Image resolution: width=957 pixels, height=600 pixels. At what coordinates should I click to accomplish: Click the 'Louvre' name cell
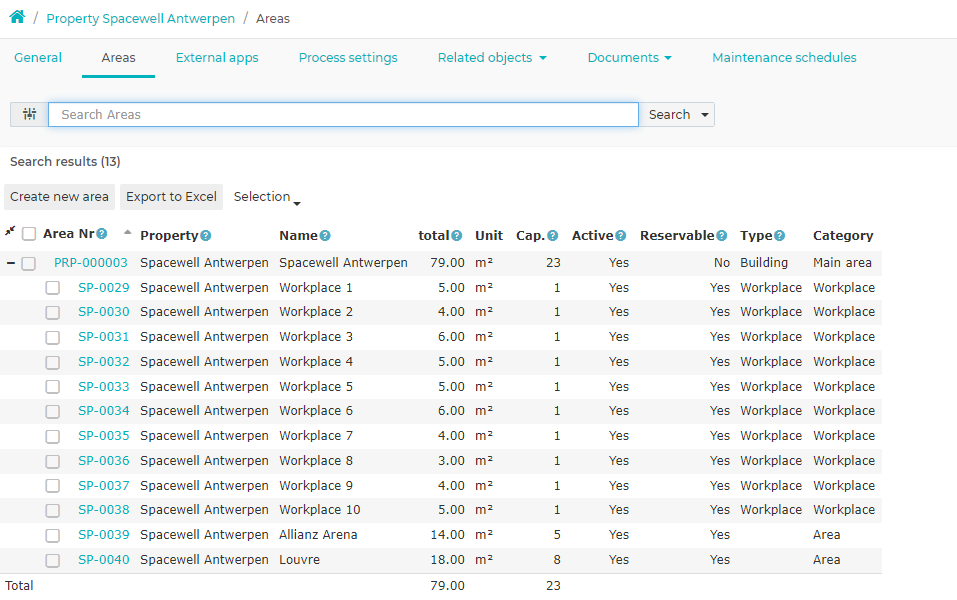point(300,560)
